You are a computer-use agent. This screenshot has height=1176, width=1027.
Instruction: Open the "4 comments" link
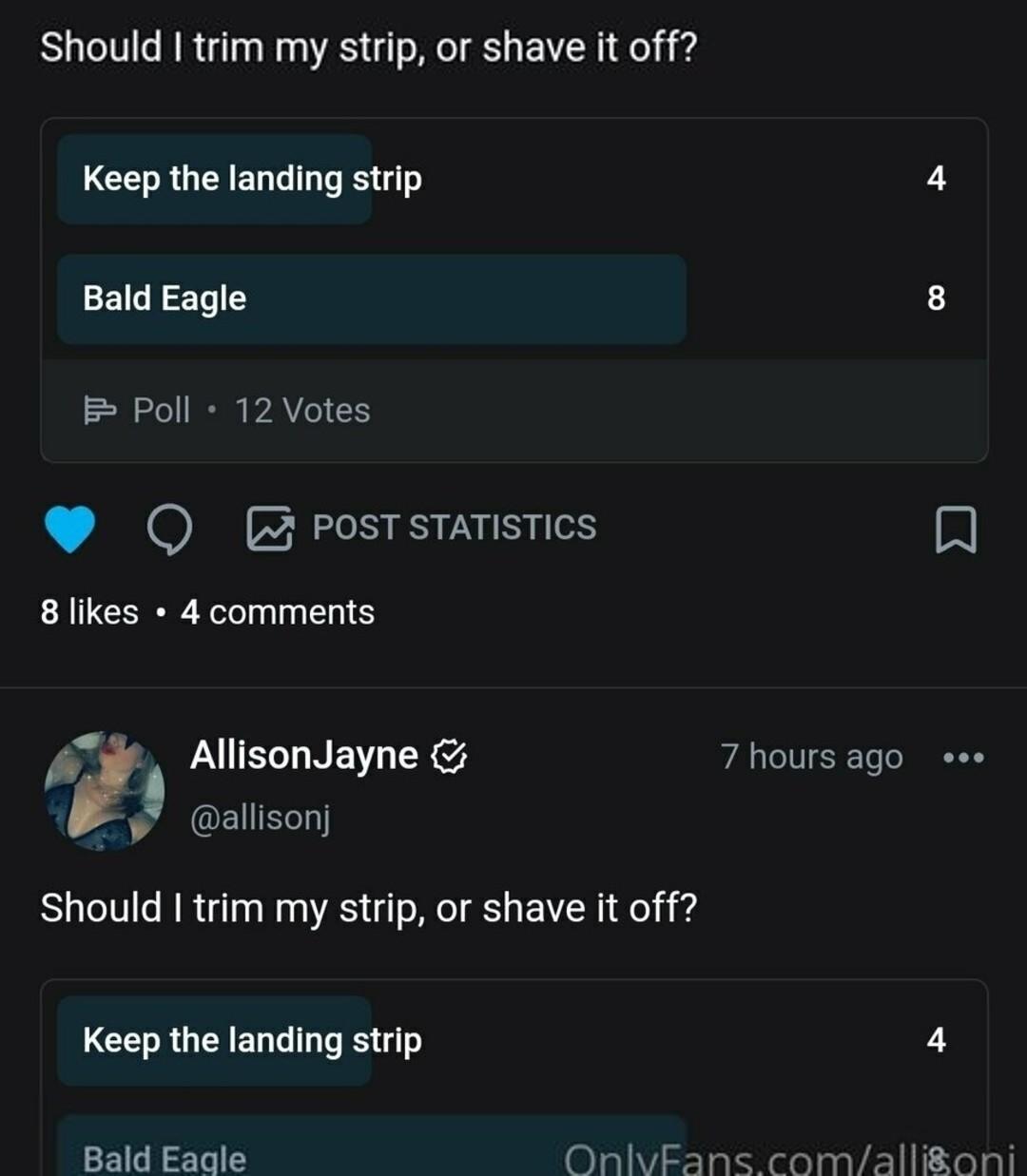pos(278,612)
